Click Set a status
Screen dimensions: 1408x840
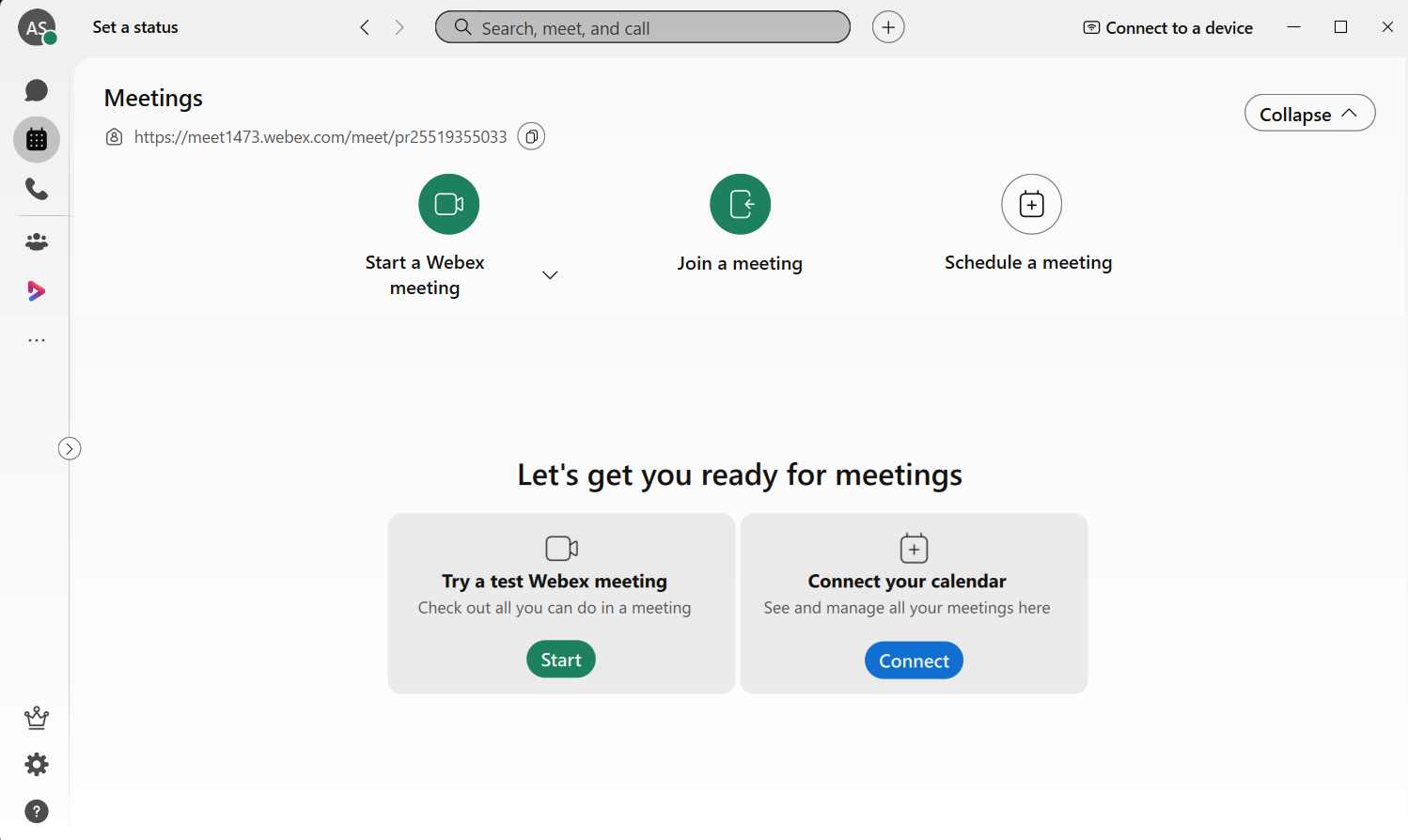(135, 27)
